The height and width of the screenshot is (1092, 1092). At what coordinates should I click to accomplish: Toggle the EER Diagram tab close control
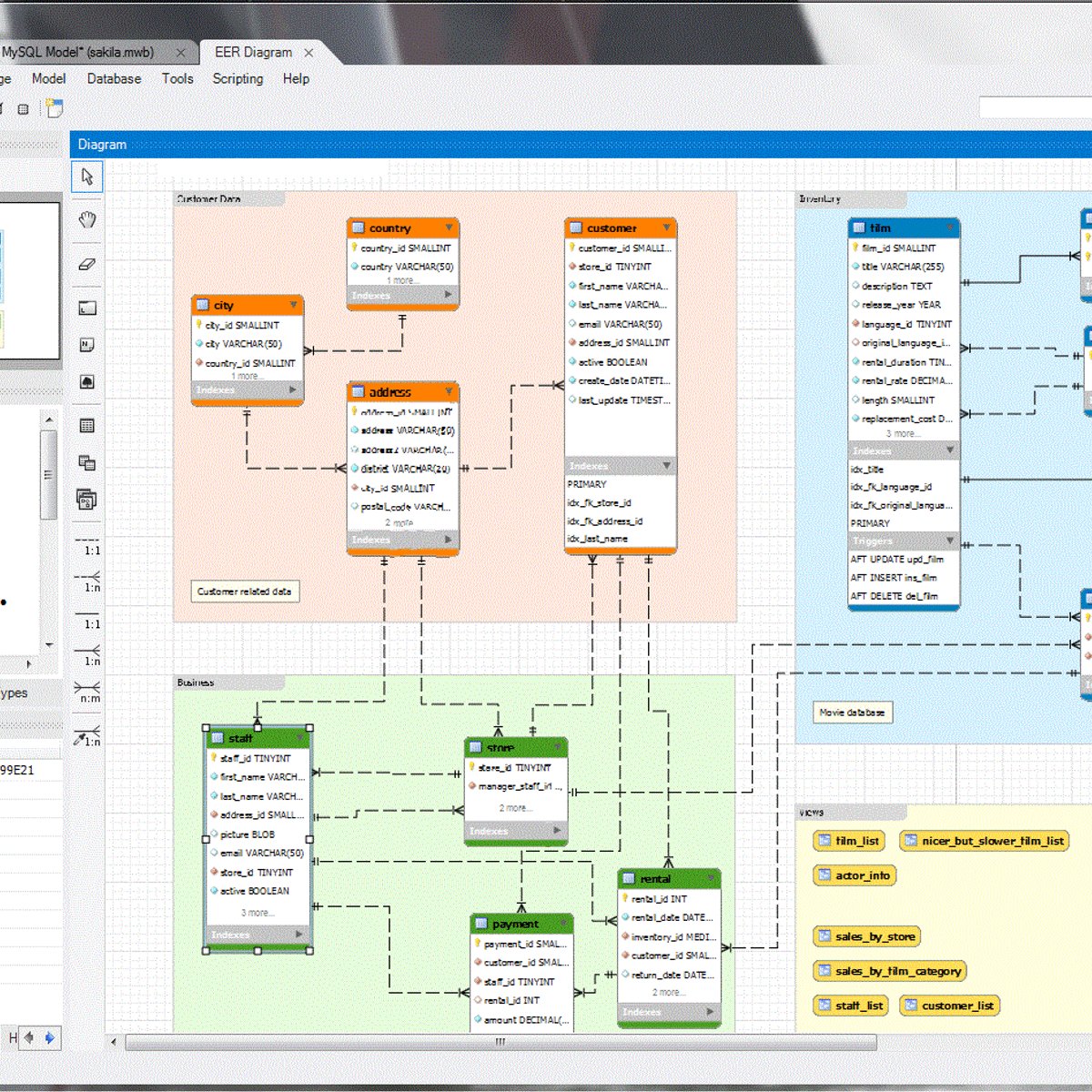(308, 52)
